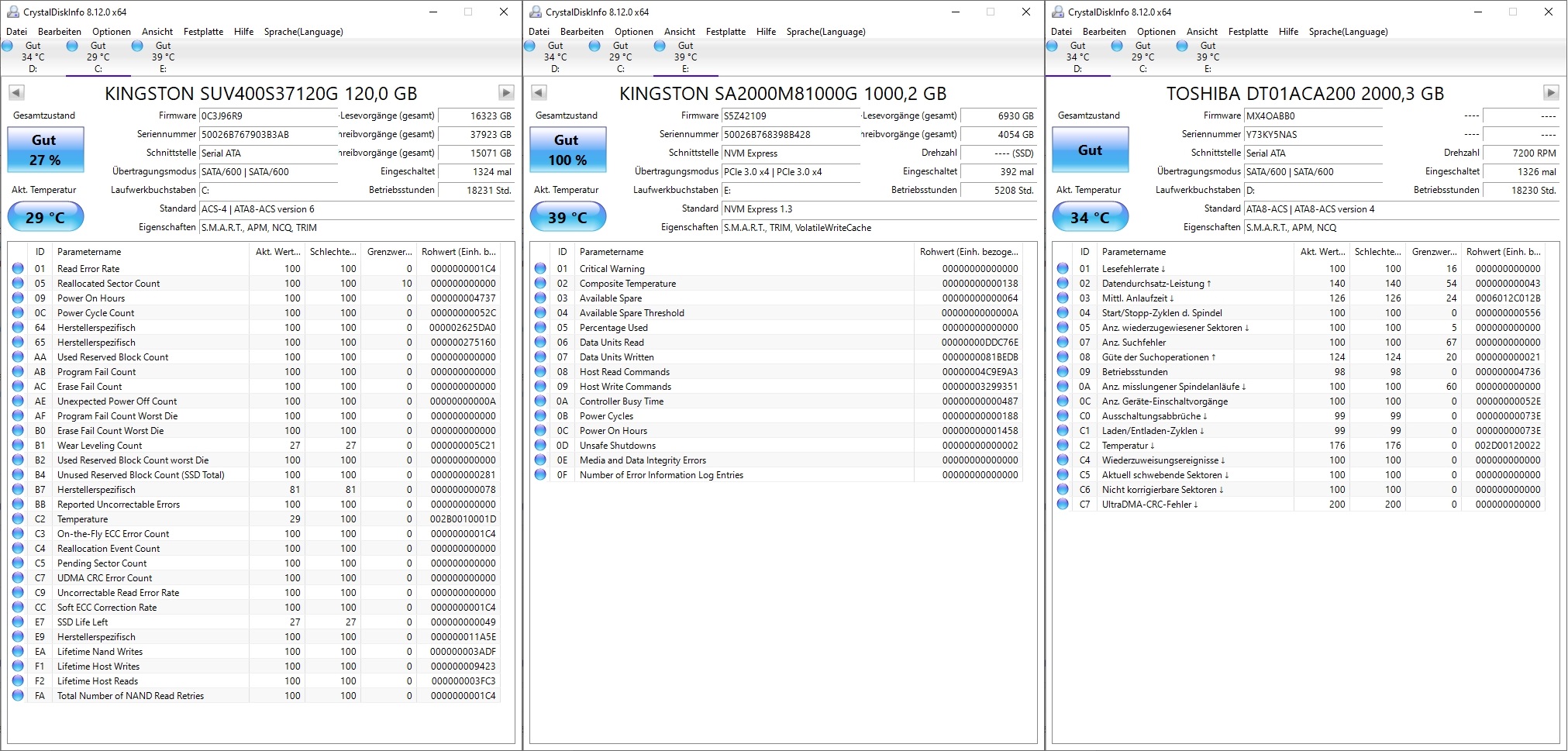
Task: Select Start/Stopp-Zyklen d. Spindel row
Action: [x=1299, y=313]
